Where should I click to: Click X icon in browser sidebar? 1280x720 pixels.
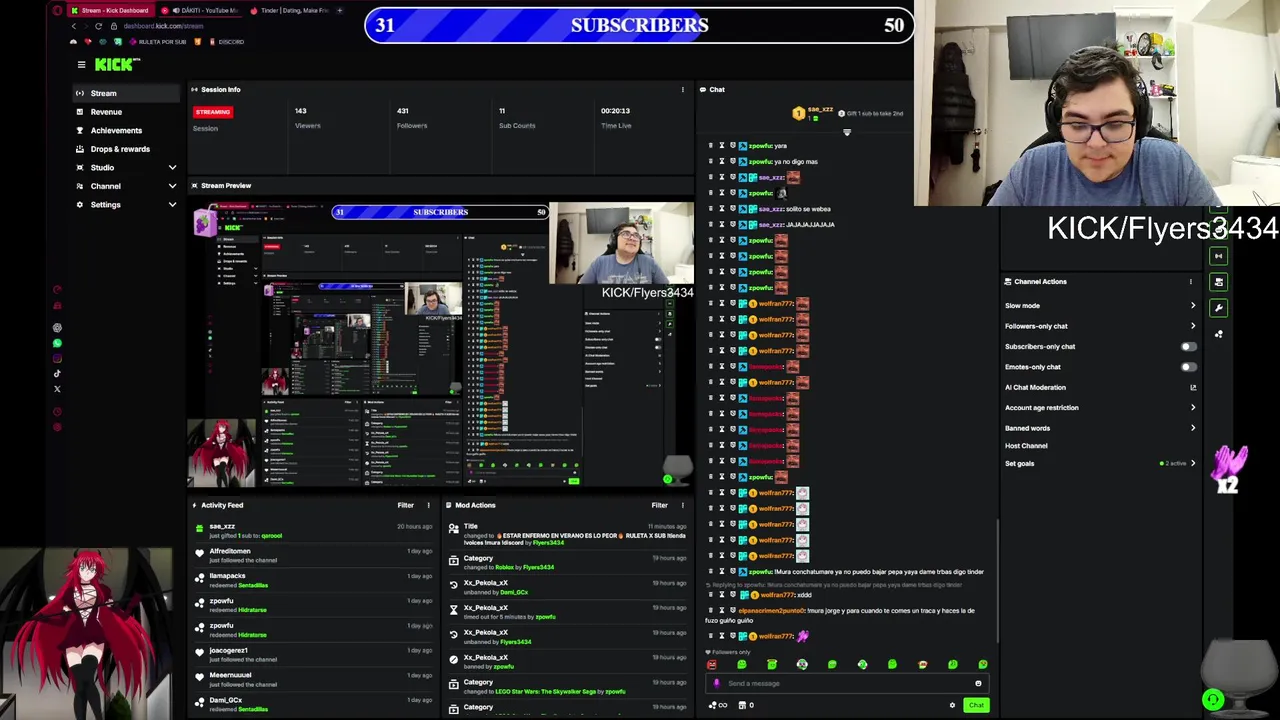point(57,389)
